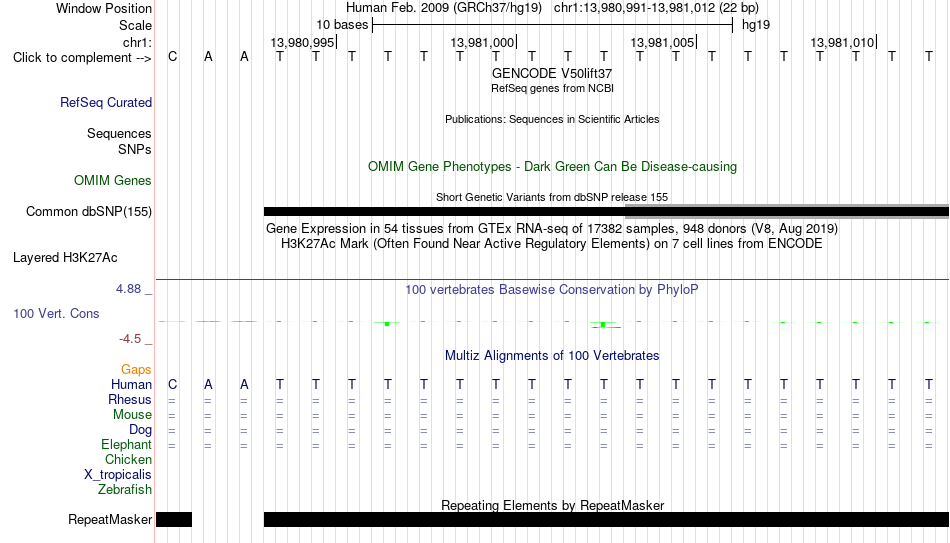Click the Common dbSNP(155) track label
This screenshot has width=950, height=543.
click(88, 212)
